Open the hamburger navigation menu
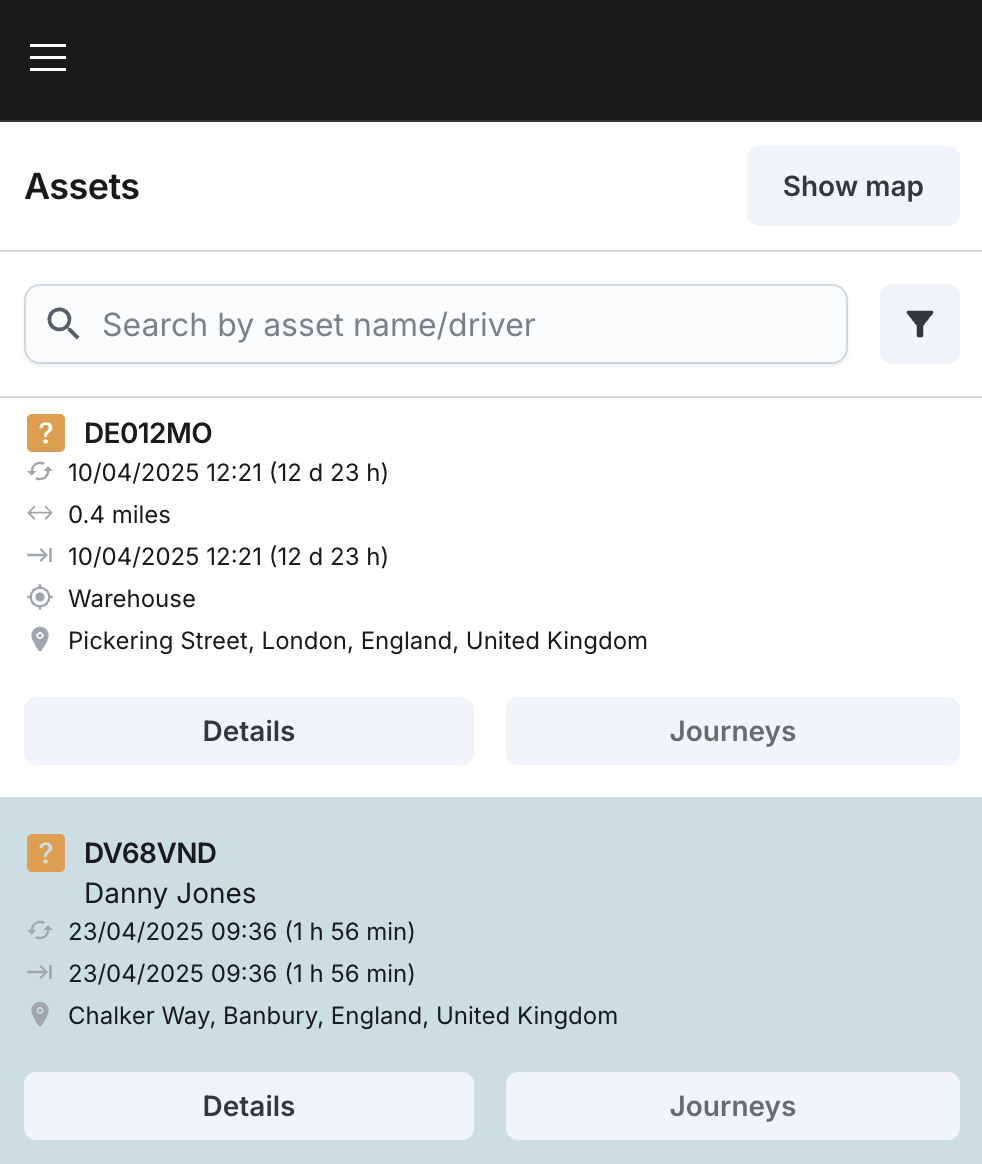 (x=48, y=58)
